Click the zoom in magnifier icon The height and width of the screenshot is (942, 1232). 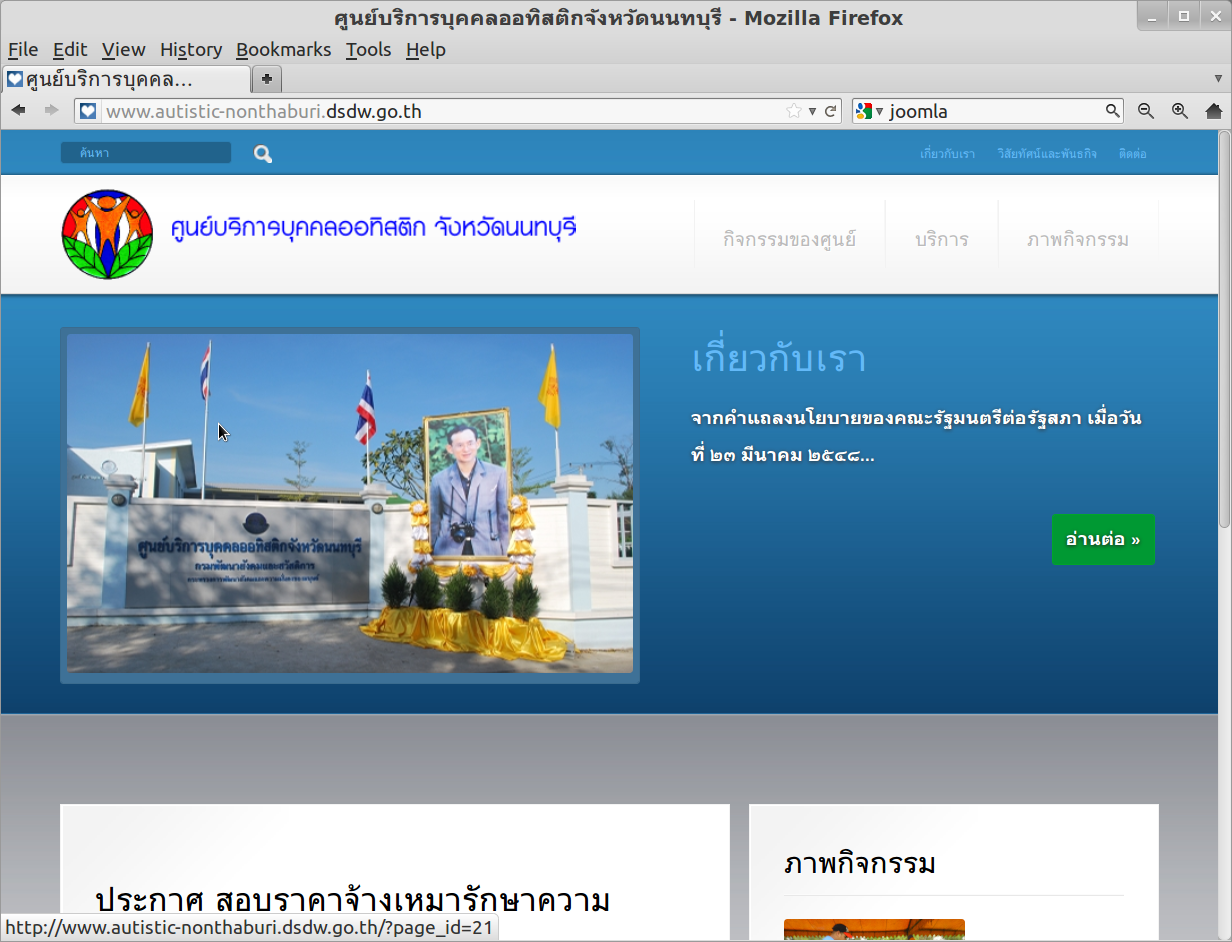[x=1180, y=111]
